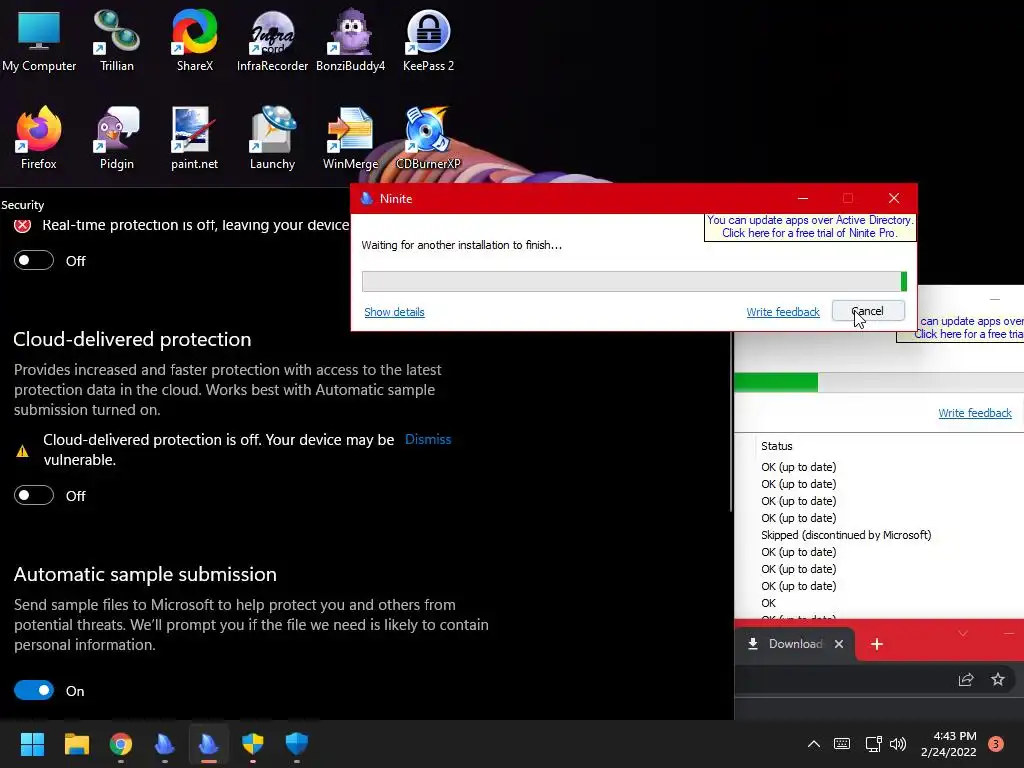The width and height of the screenshot is (1024, 768).
Task: Click Show details in Ninite dialog
Action: click(x=394, y=312)
